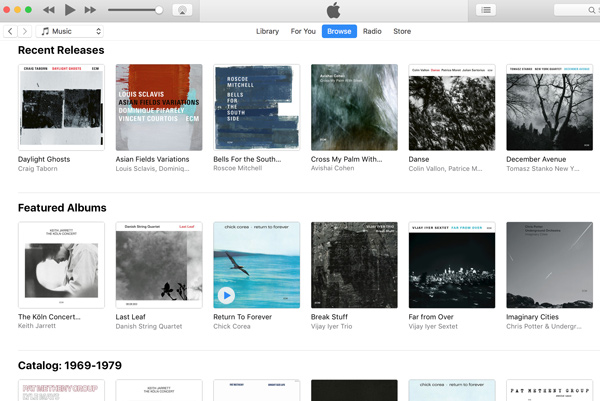Click the Chick Corea artist link

pyautogui.click(x=232, y=326)
